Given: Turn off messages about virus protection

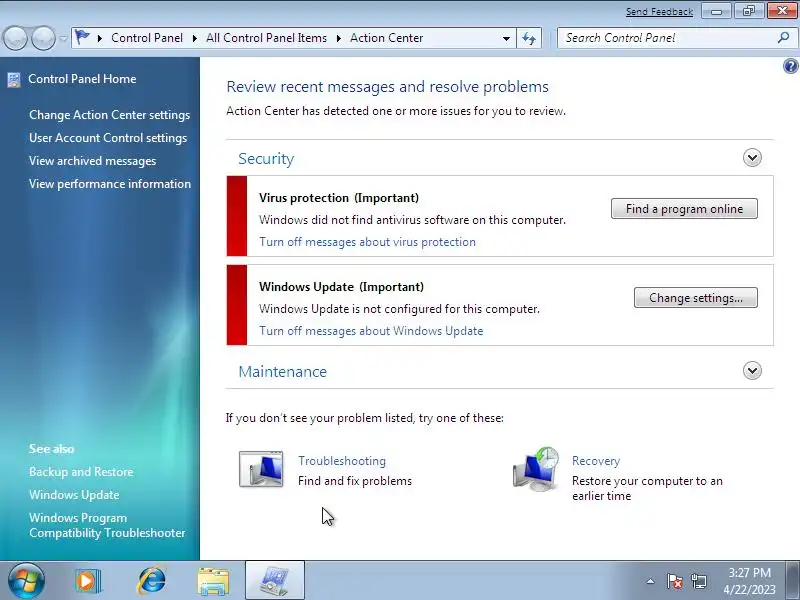Looking at the screenshot, I should 367,242.
